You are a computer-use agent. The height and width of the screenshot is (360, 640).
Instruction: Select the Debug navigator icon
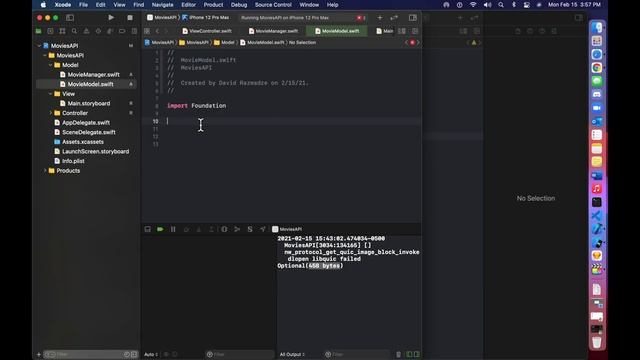[110, 31]
